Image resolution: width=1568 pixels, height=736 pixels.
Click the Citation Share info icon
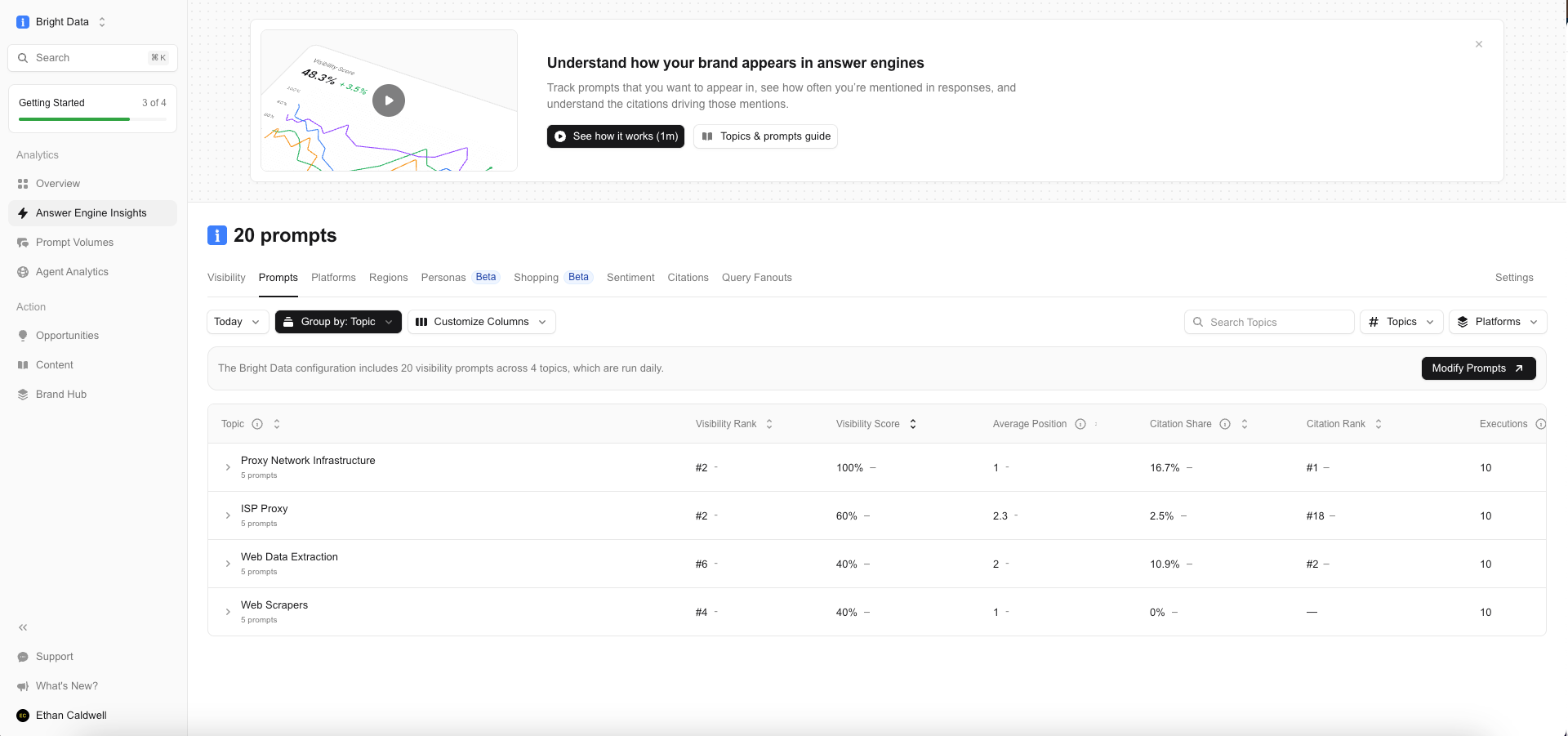point(1225,424)
